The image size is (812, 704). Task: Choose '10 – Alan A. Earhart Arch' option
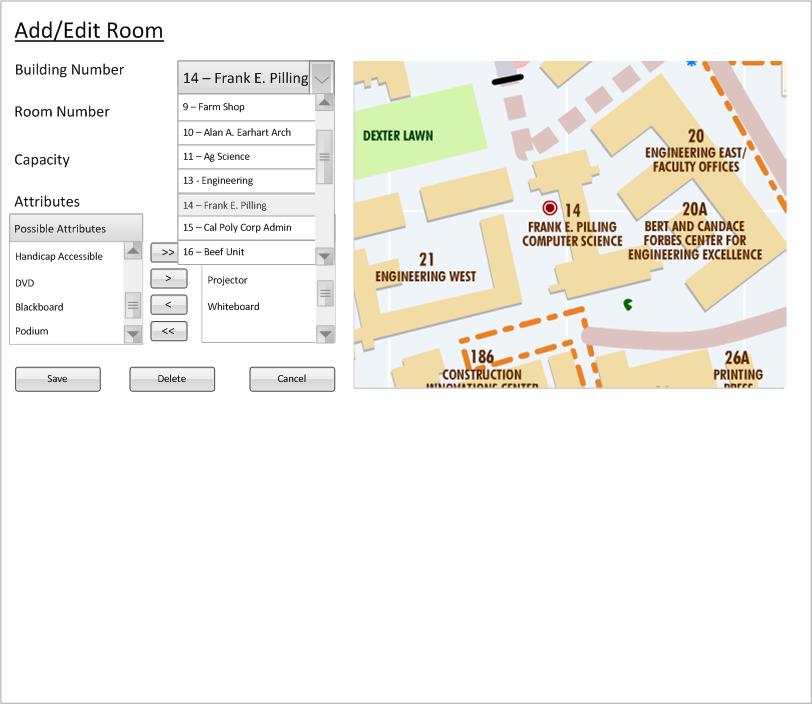click(x=246, y=133)
